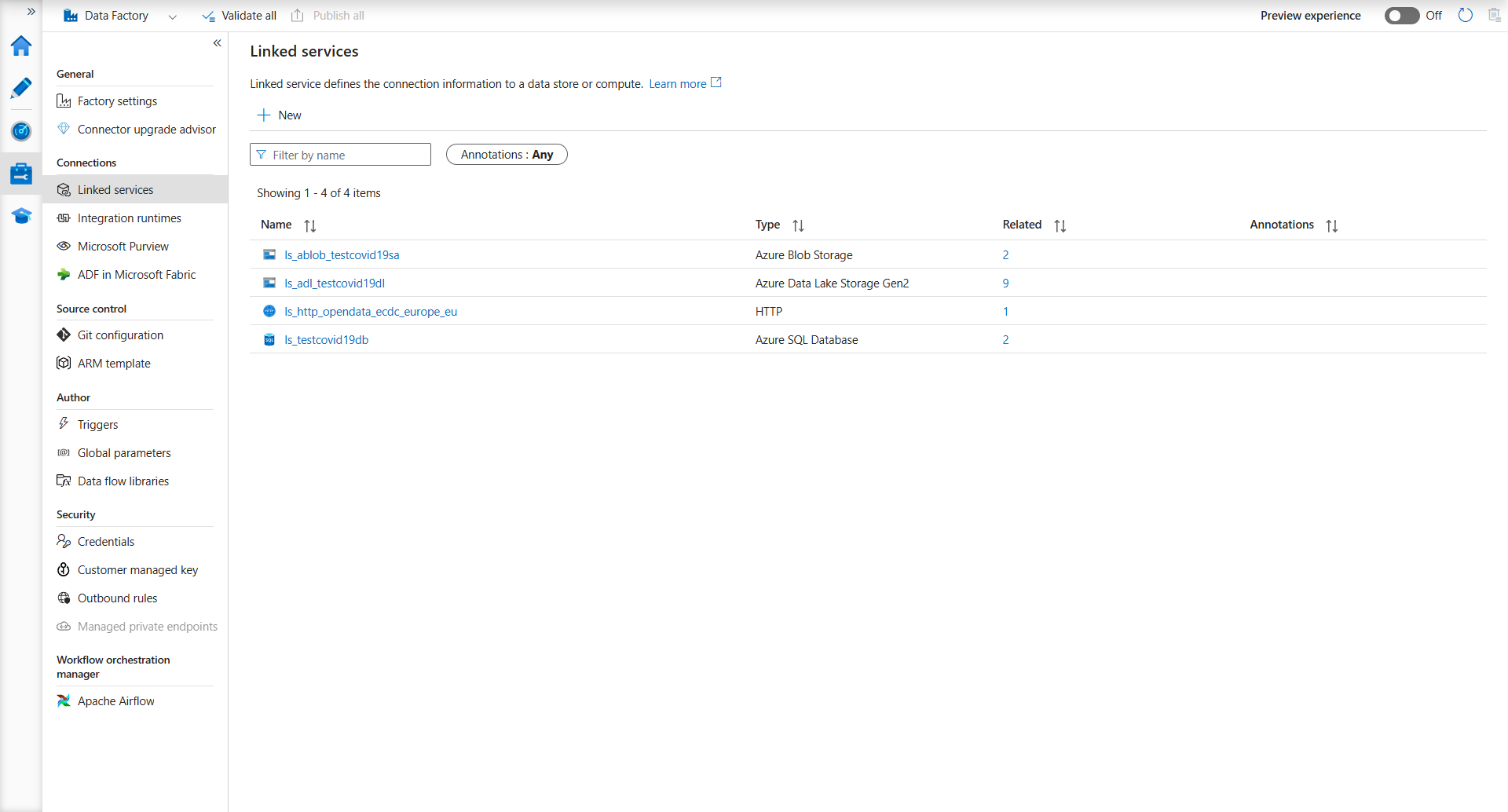Click the HTTP globe icon for ls_http_opendata_ecdc_europe_eu
1508x812 pixels.
coord(269,311)
